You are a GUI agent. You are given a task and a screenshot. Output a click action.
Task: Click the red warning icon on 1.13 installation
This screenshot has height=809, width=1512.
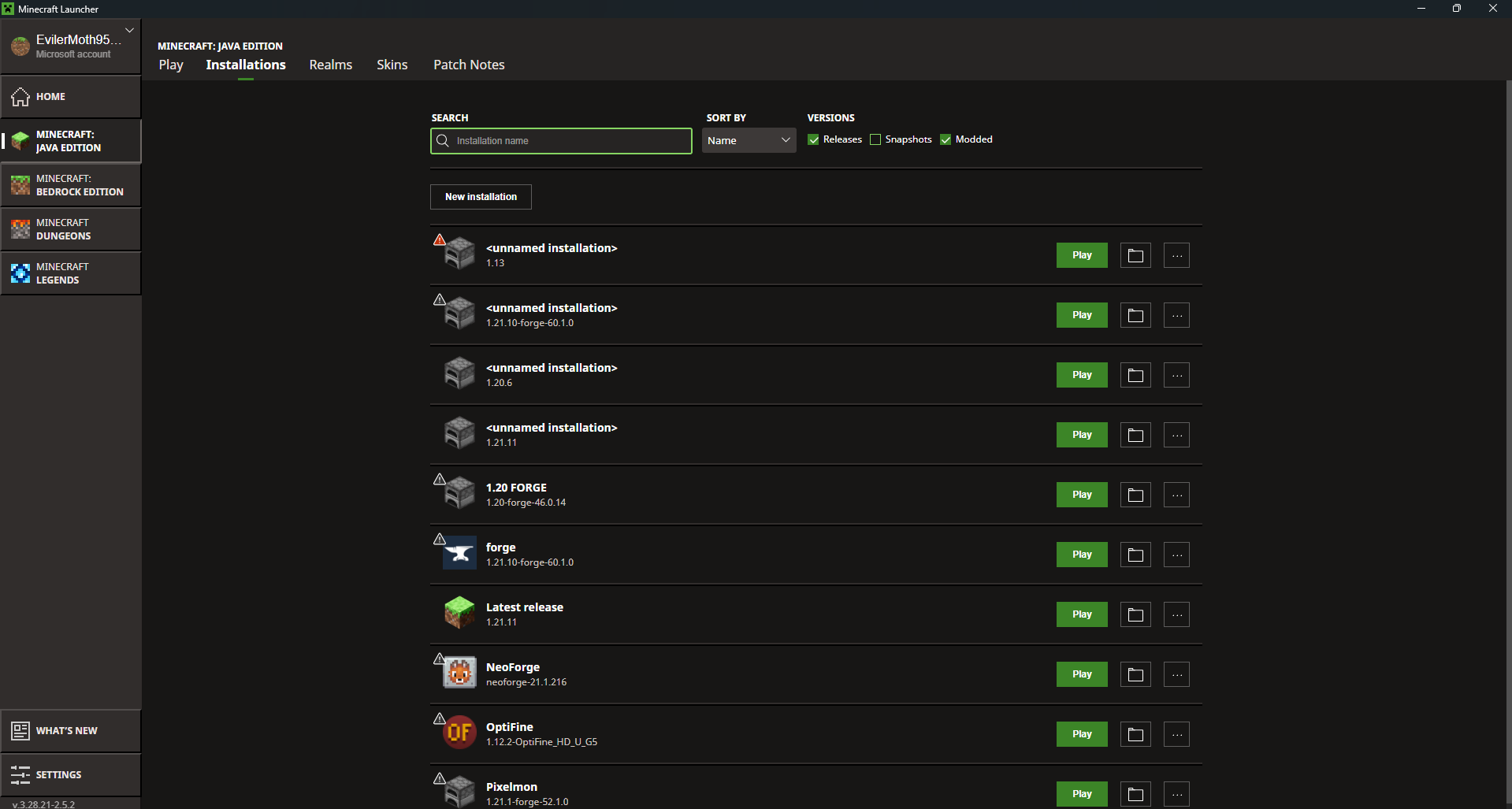(440, 240)
